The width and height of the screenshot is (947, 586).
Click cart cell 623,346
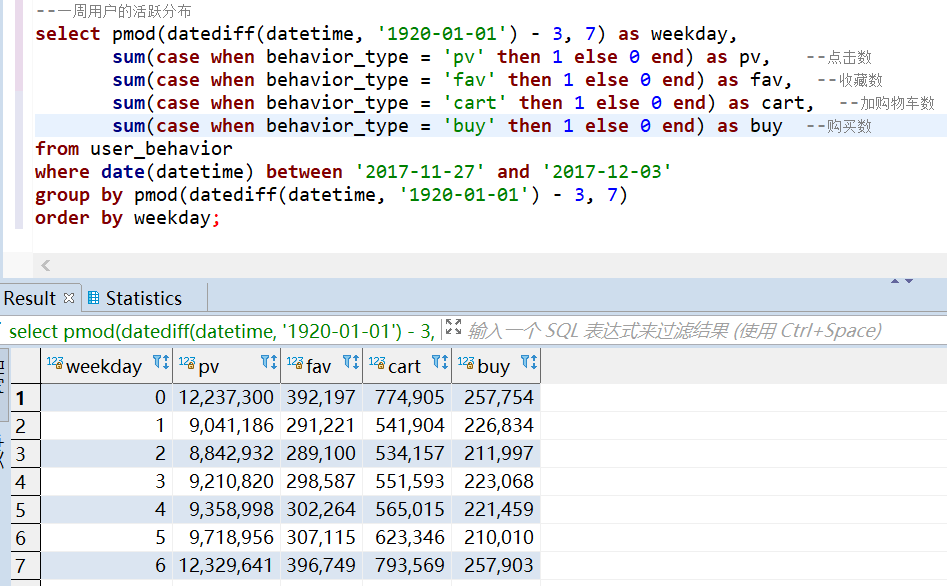408,537
